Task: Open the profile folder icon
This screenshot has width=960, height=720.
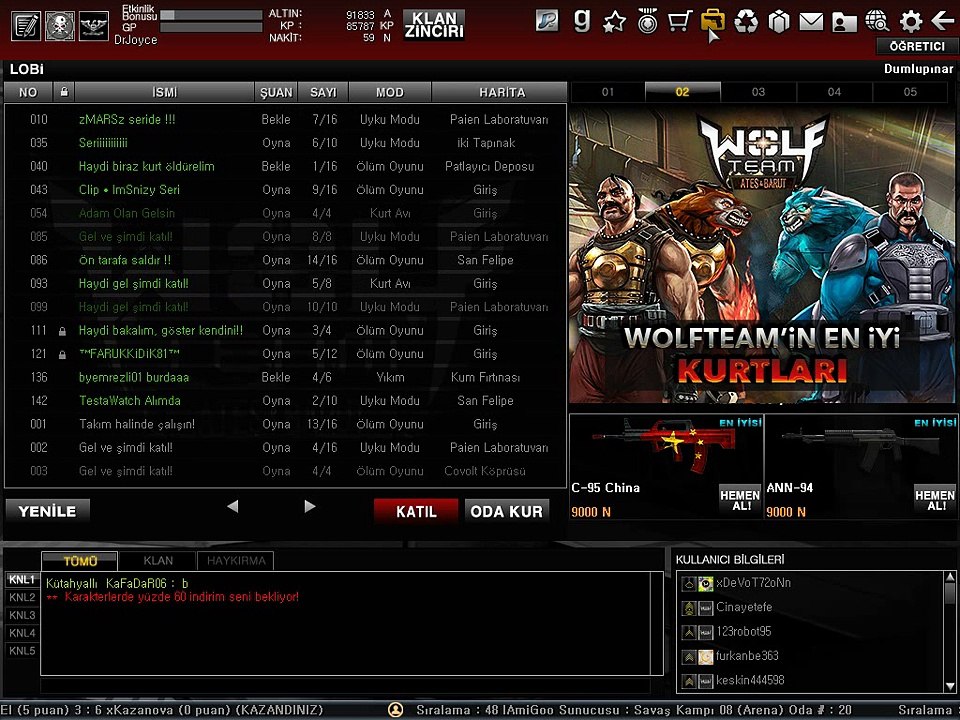Action: 844,23
